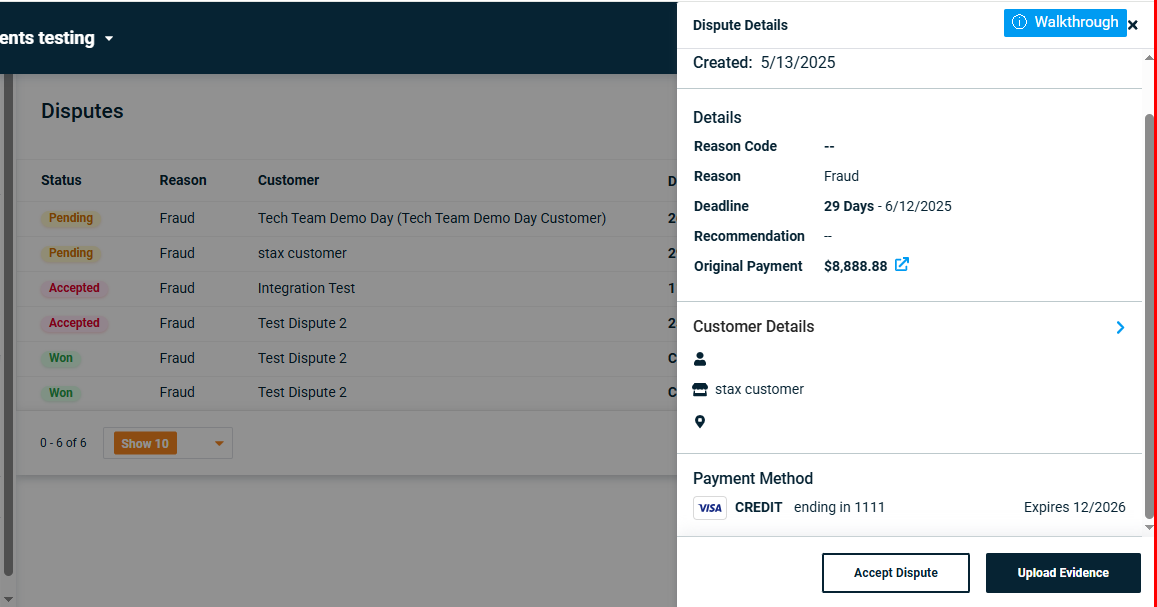Image resolution: width=1157 pixels, height=607 pixels.
Task: Click stax customer under Customer Details
Action: click(x=759, y=389)
